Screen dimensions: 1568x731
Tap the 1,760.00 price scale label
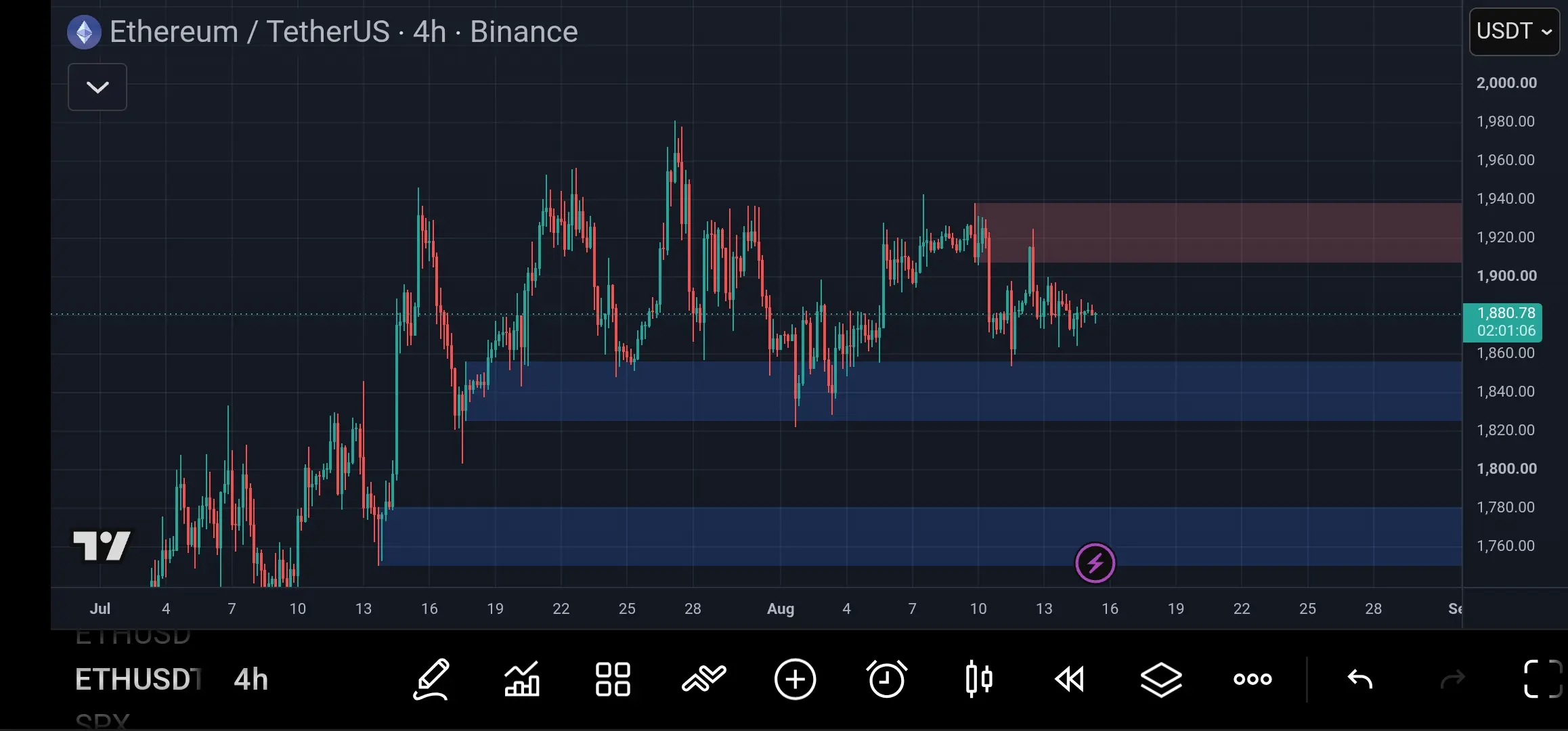1506,546
